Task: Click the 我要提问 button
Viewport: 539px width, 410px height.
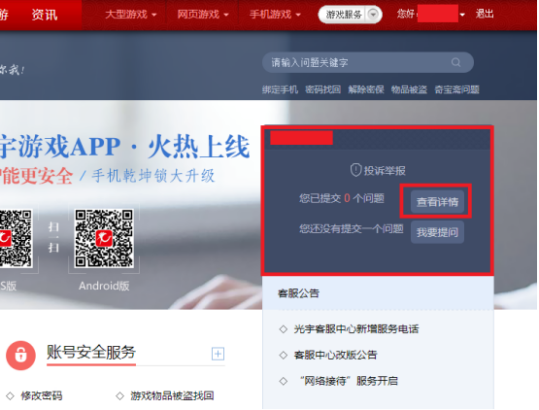Action: coord(437,232)
